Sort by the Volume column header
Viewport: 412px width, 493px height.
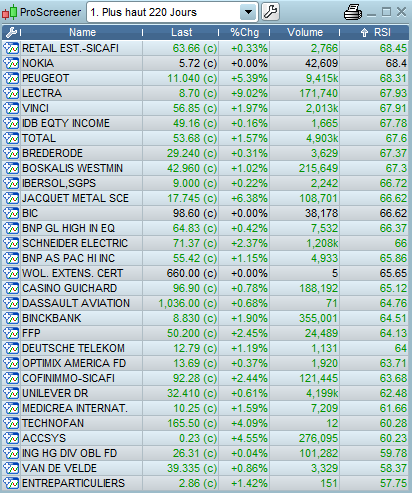coord(305,32)
